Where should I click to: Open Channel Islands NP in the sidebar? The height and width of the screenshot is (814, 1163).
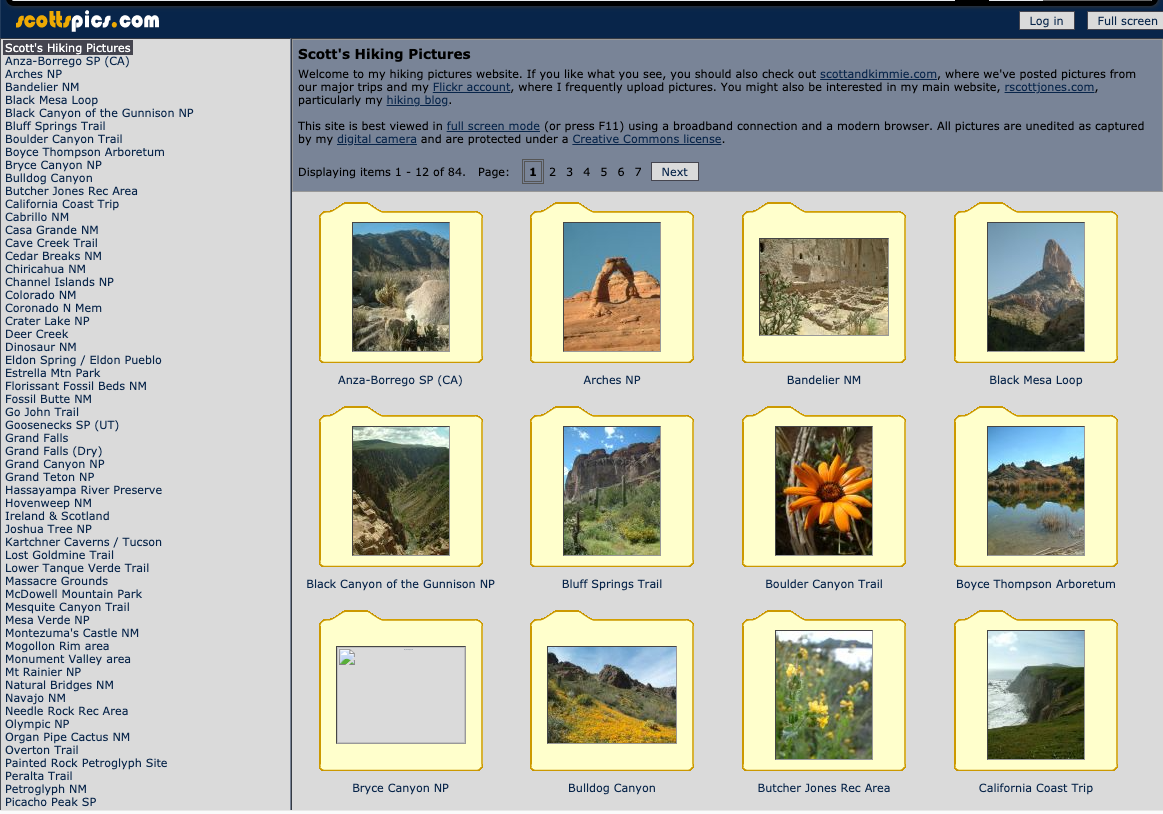pos(59,282)
